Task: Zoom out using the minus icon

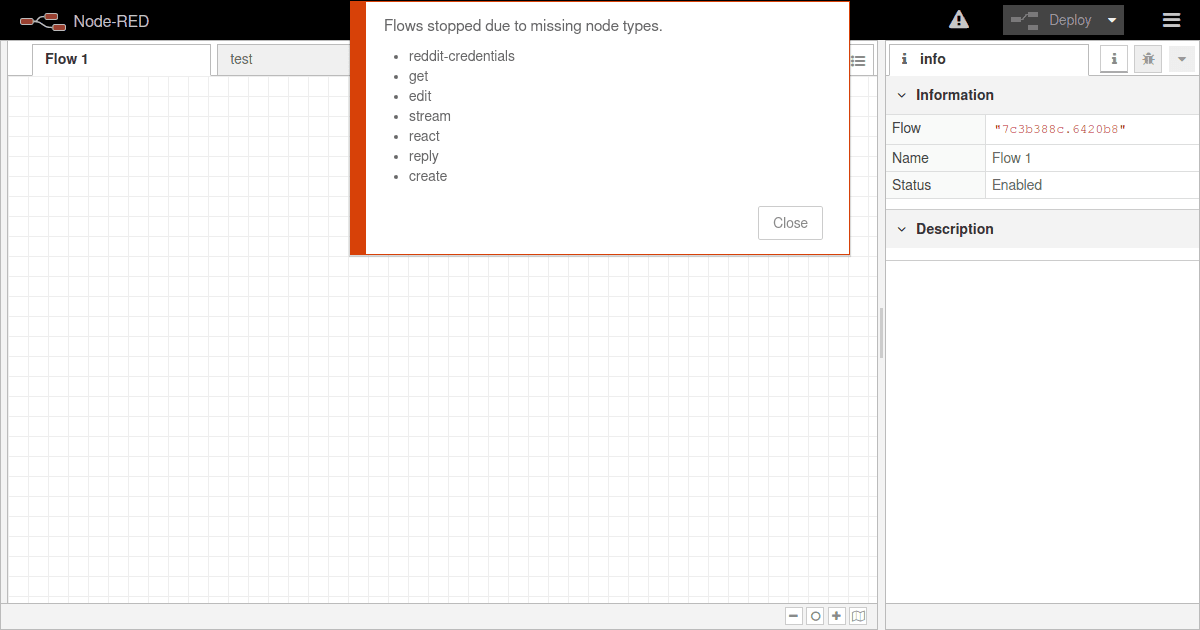Action: click(793, 615)
